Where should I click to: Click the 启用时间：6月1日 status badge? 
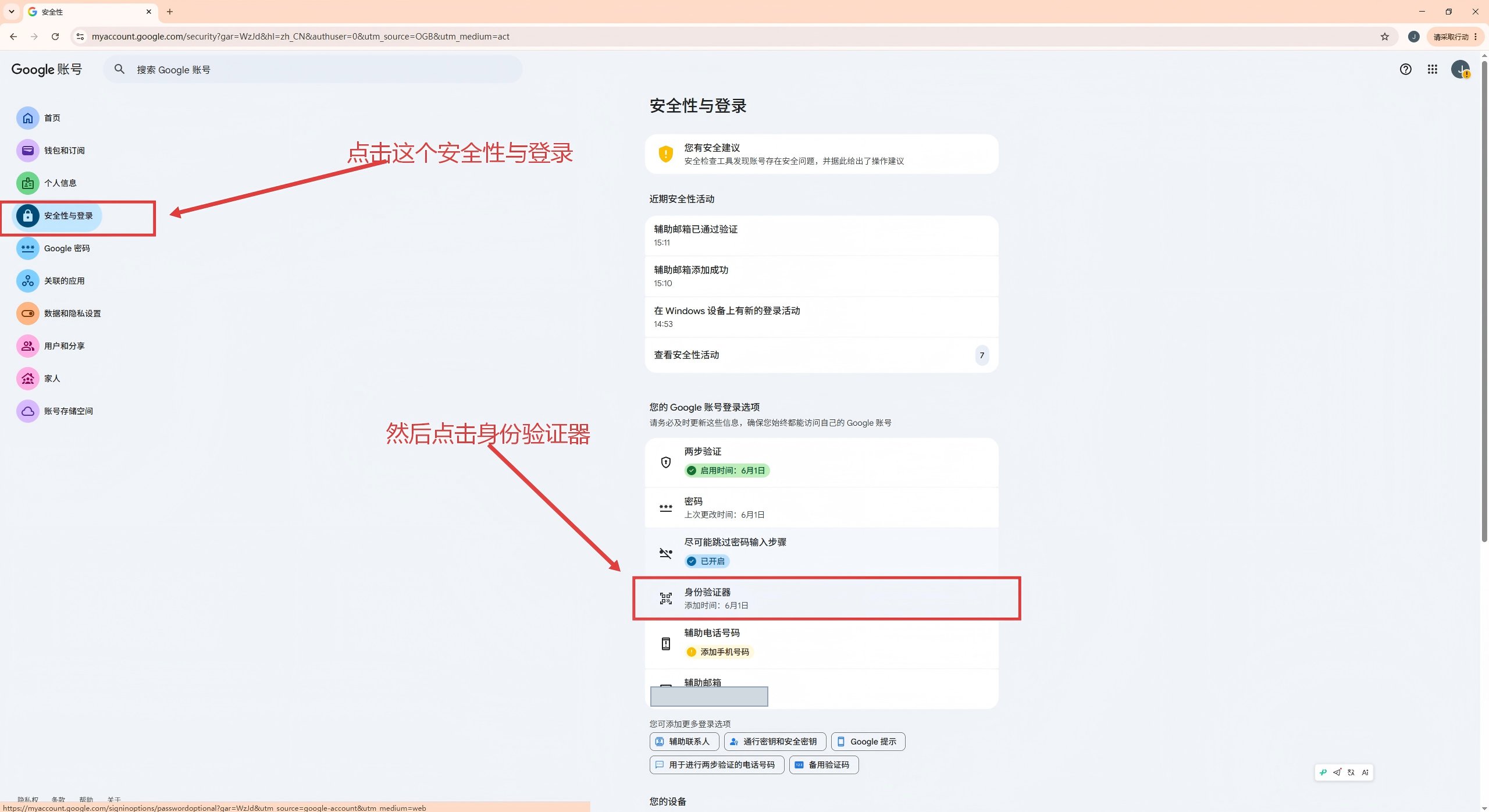point(727,471)
